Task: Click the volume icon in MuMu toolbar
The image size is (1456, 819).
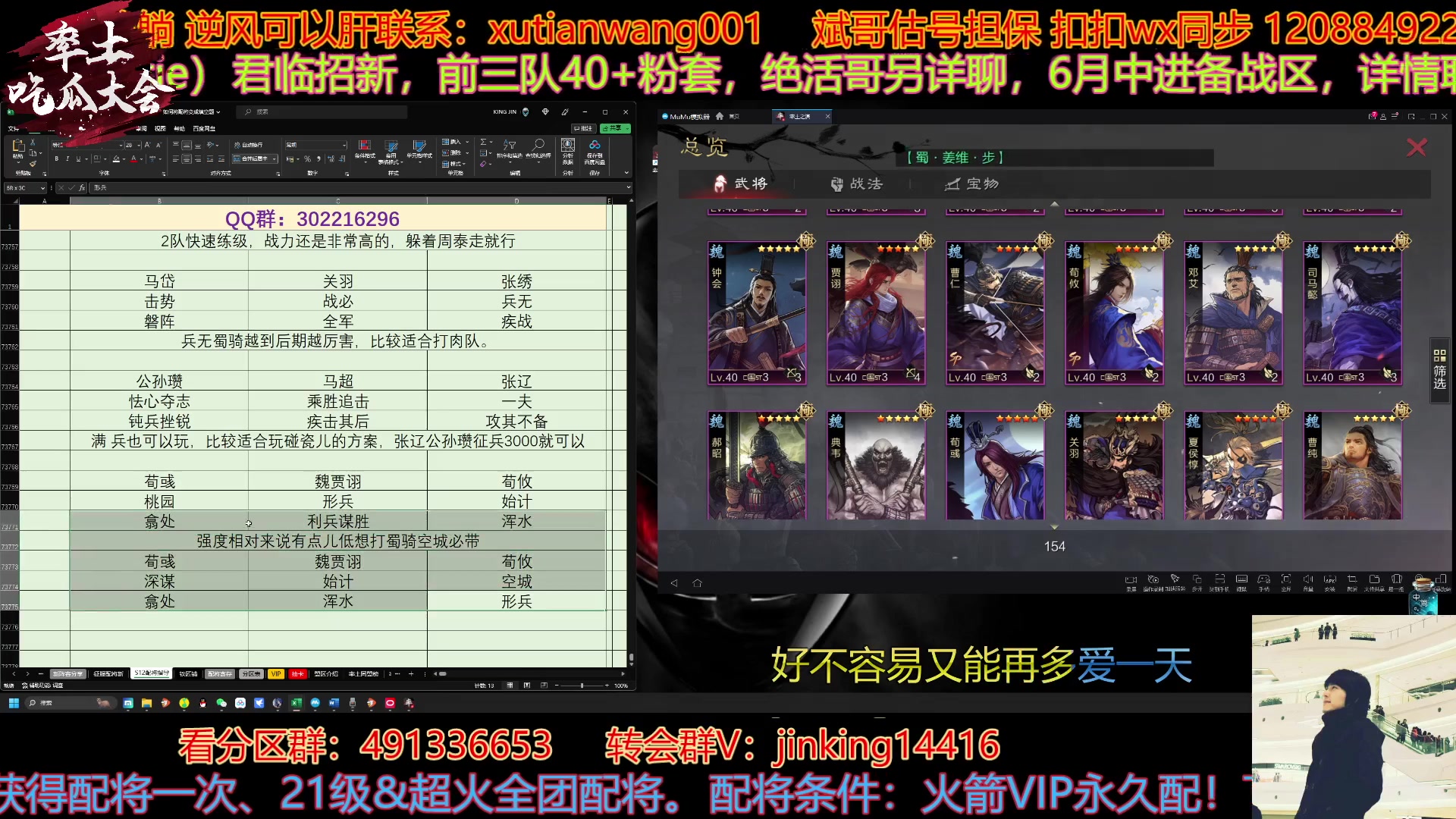Action: pyautogui.click(x=1308, y=579)
